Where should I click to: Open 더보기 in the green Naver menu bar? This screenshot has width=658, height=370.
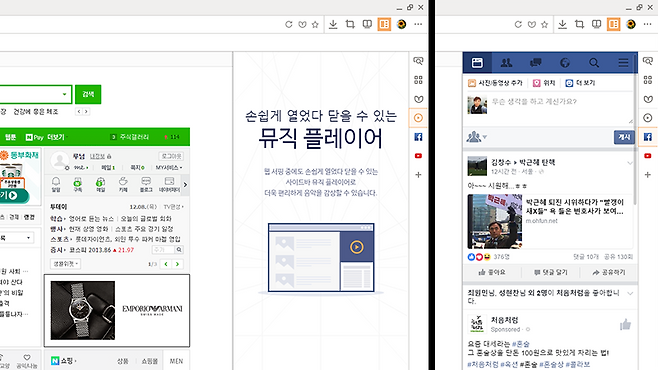[56, 137]
